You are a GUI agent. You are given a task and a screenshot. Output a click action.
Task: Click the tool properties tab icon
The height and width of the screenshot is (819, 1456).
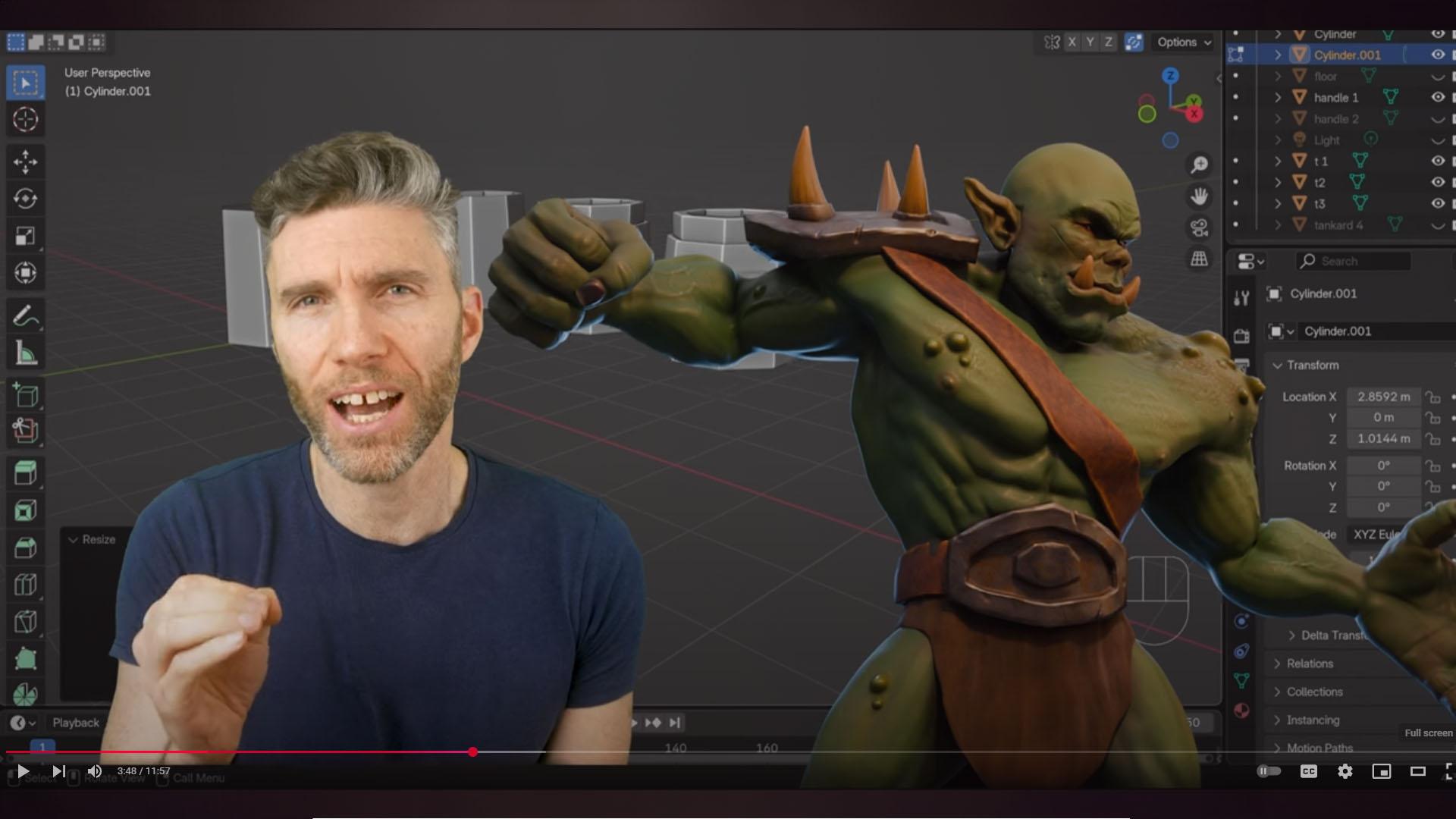(1241, 298)
